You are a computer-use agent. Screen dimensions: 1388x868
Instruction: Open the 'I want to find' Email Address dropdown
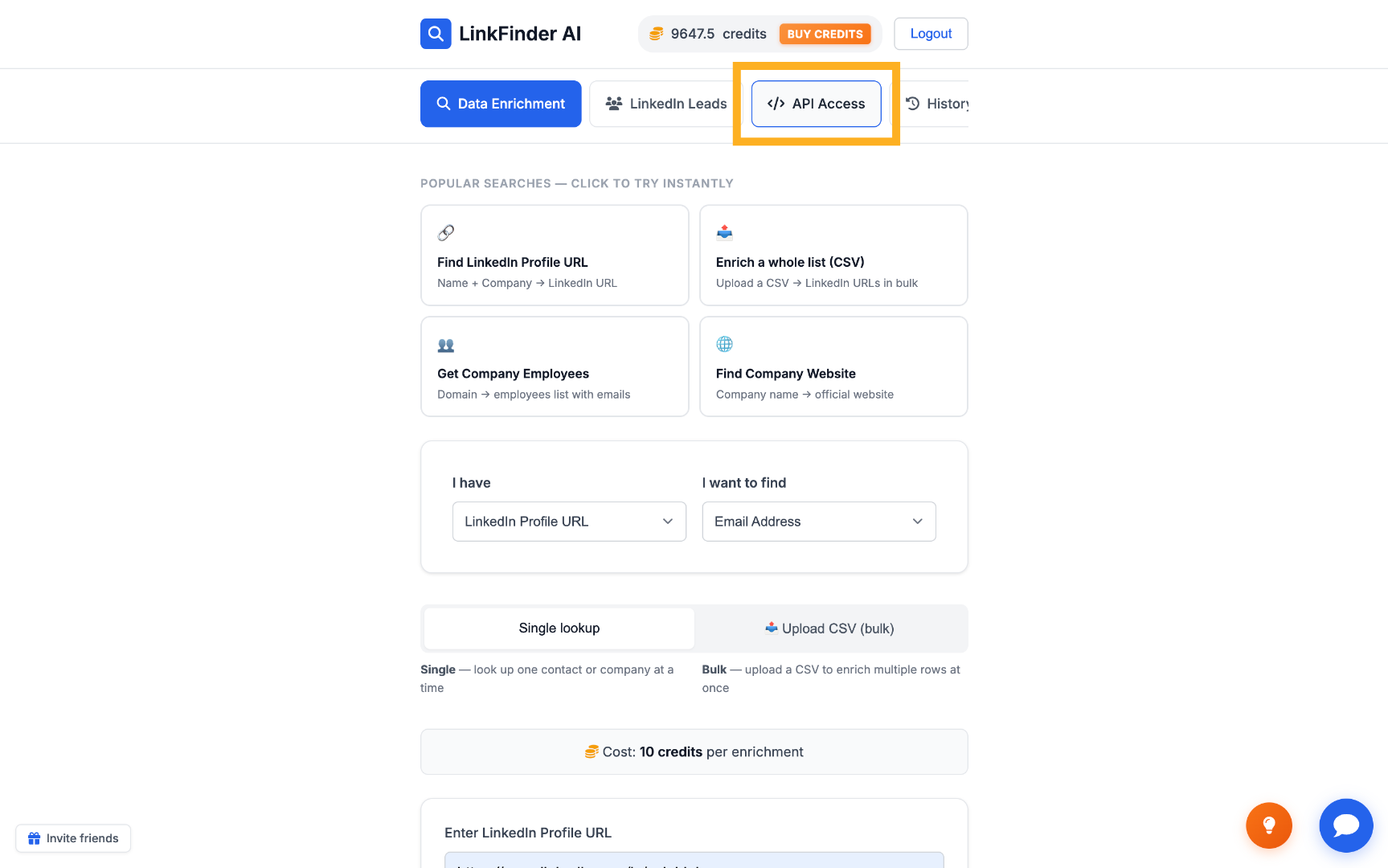pos(819,522)
